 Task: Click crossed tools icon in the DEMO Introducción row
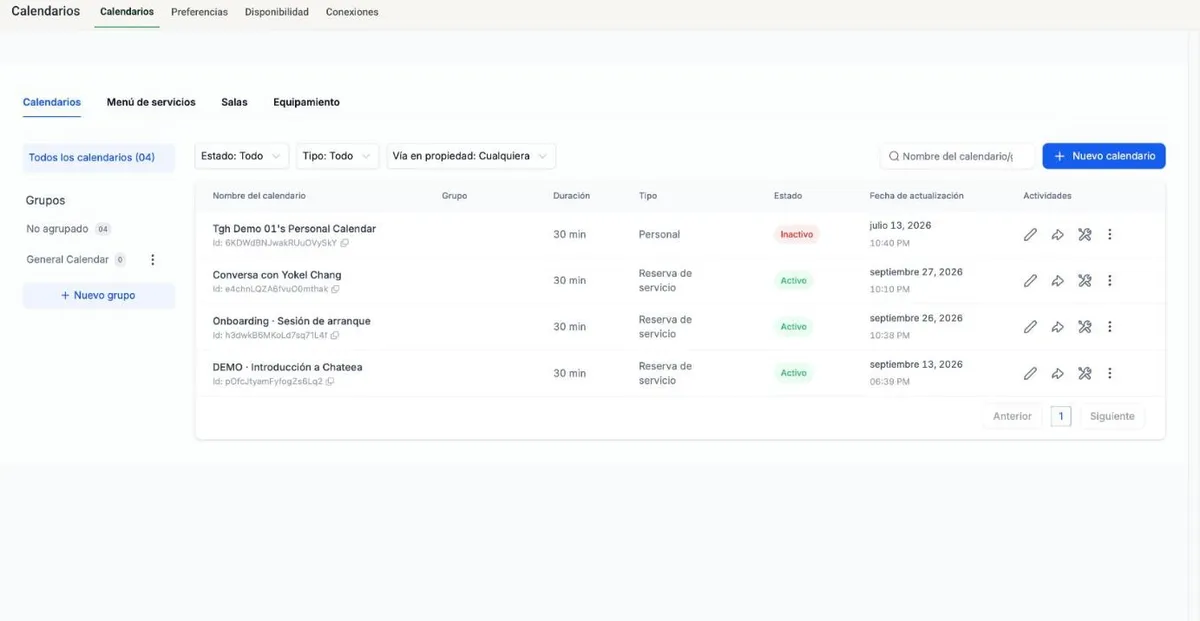(x=1084, y=373)
